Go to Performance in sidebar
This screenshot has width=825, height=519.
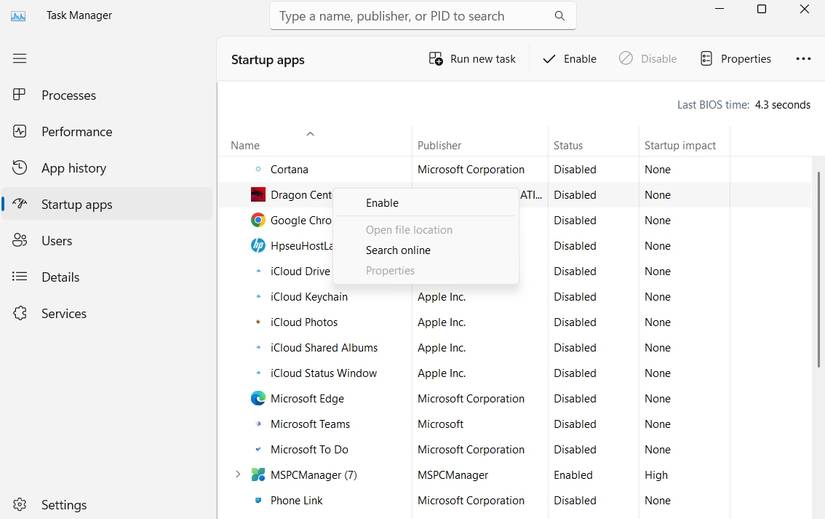pos(76,132)
